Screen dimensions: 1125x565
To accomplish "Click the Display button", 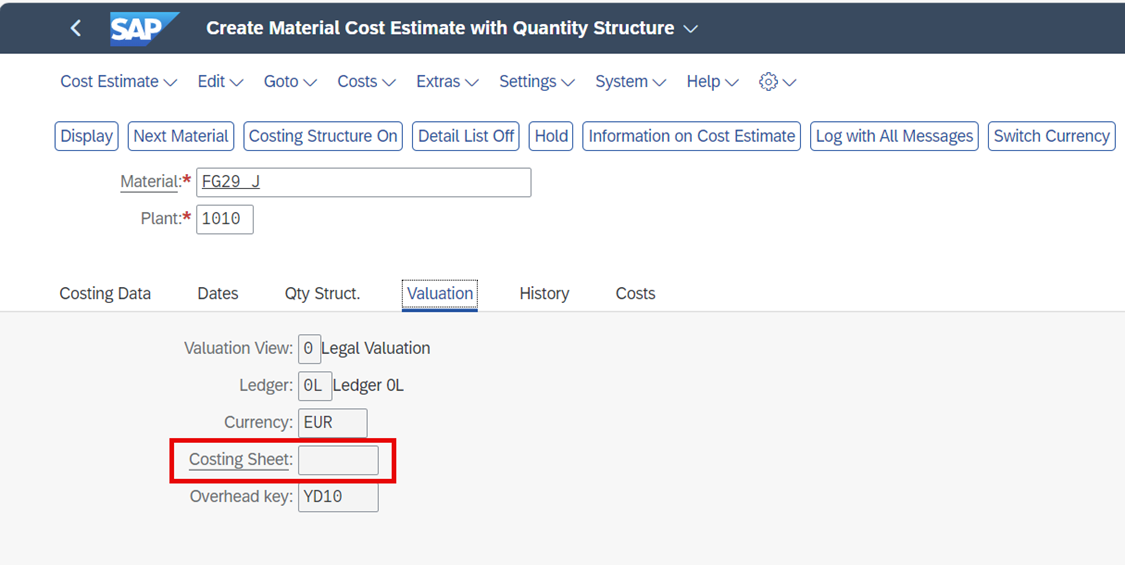I will pyautogui.click(x=87, y=136).
